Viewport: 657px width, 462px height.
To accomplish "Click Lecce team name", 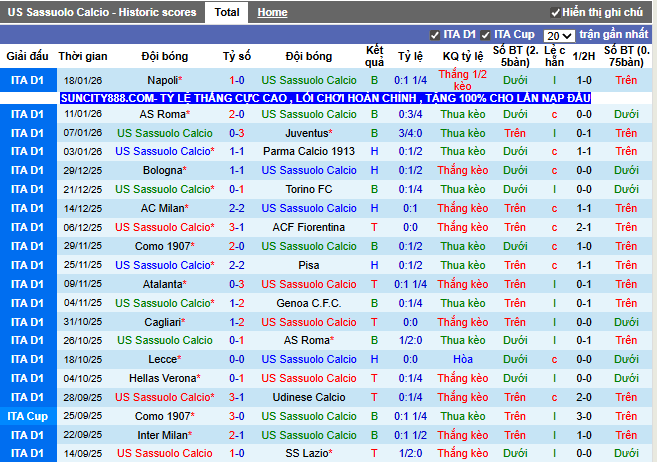I will (x=163, y=359).
